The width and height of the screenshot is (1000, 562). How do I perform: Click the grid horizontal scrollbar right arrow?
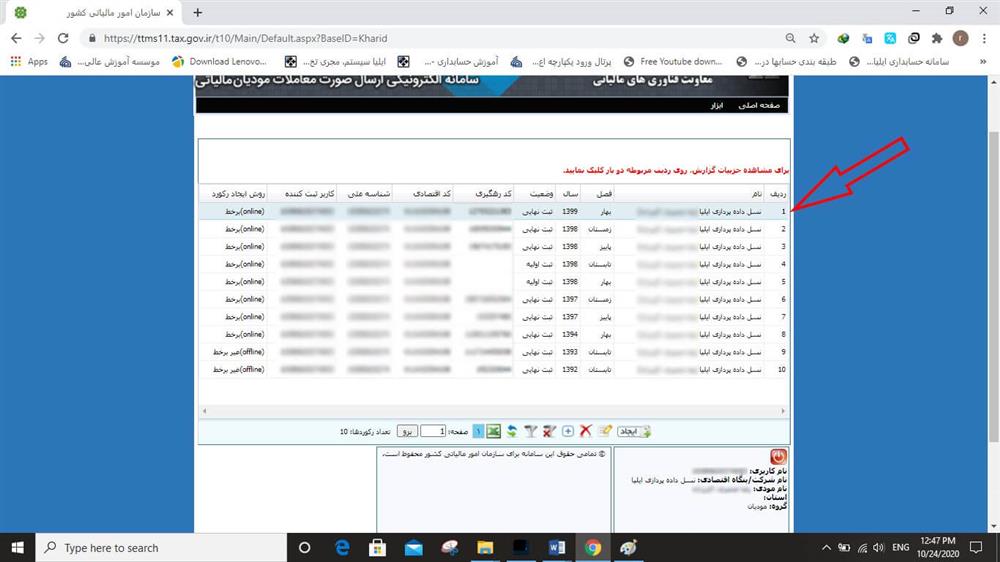pos(783,411)
